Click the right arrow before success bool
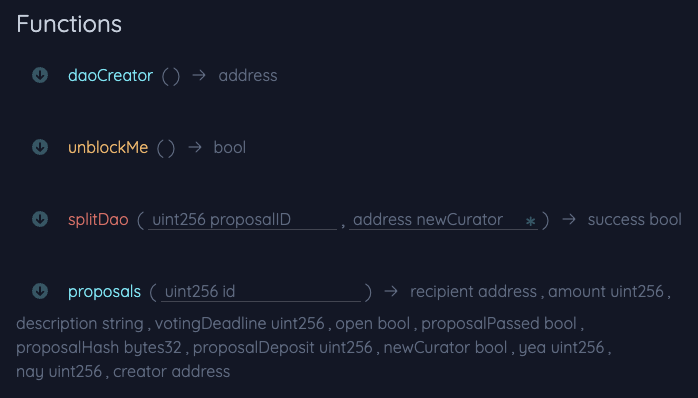 click(569, 219)
